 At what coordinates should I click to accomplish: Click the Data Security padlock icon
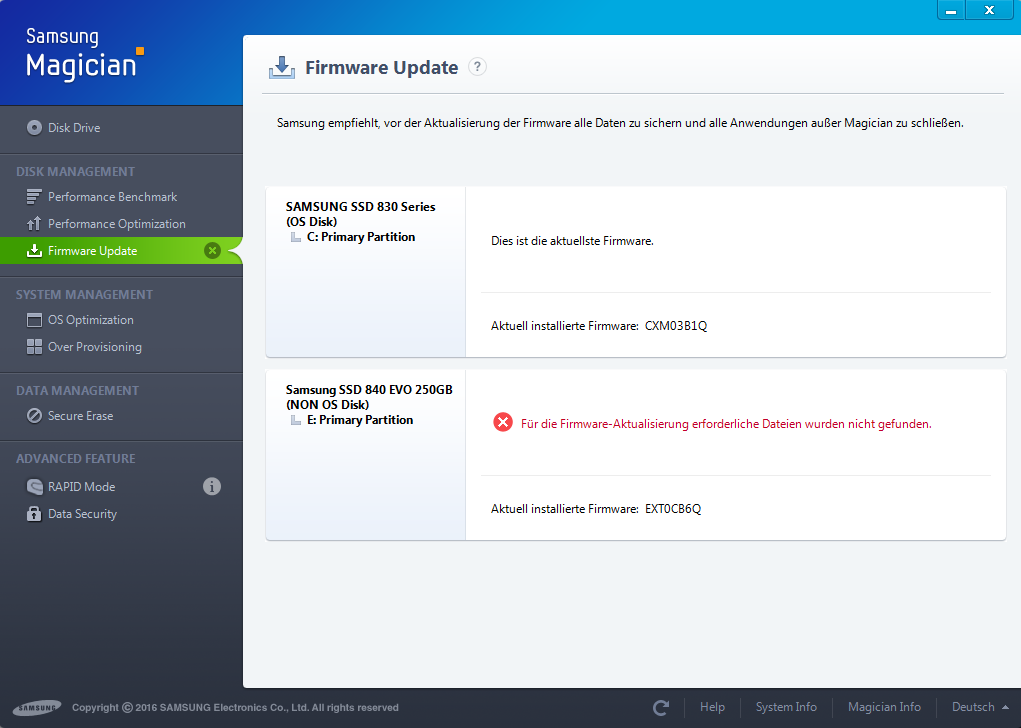coord(34,514)
